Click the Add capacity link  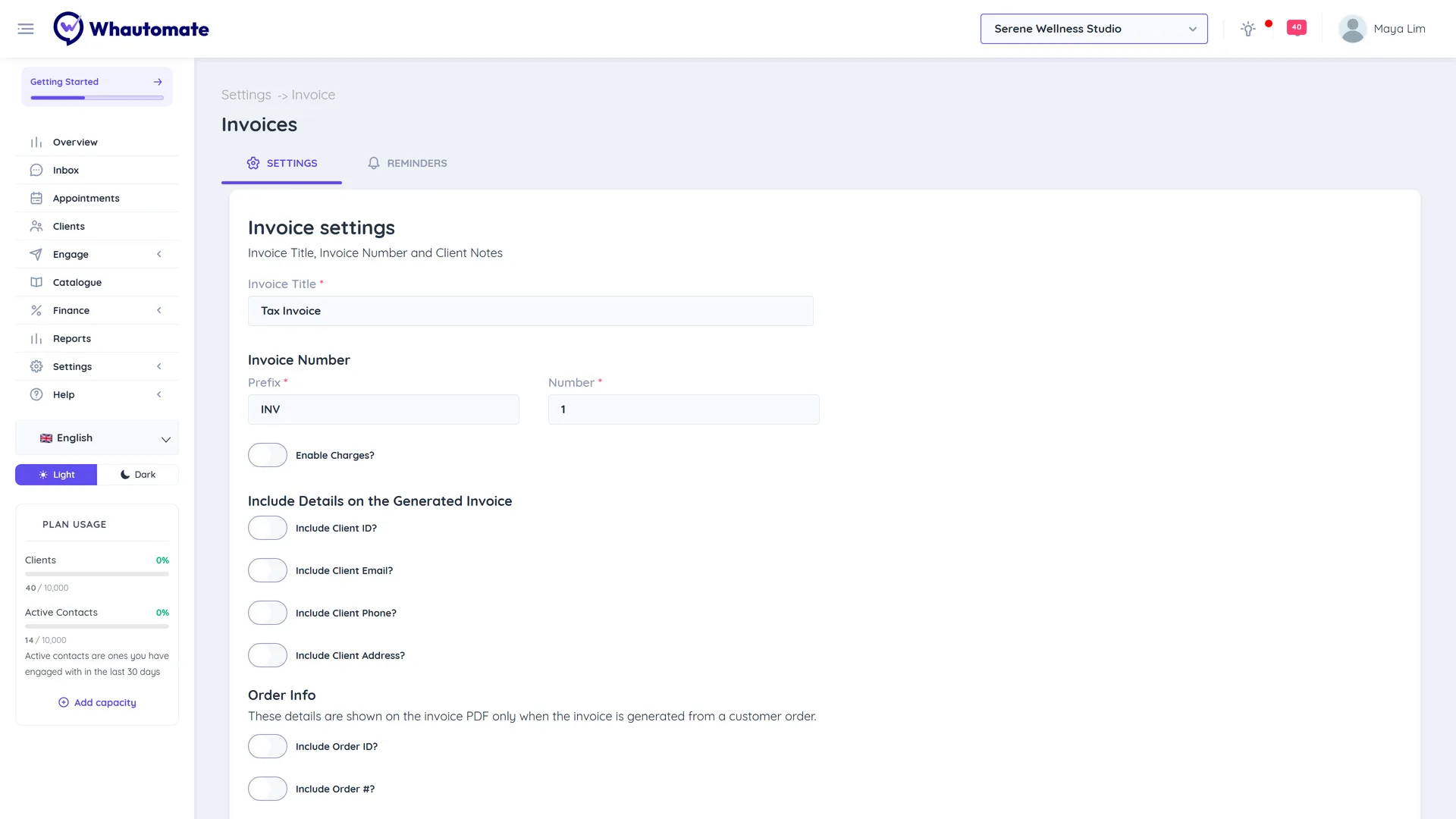pyautogui.click(x=97, y=703)
